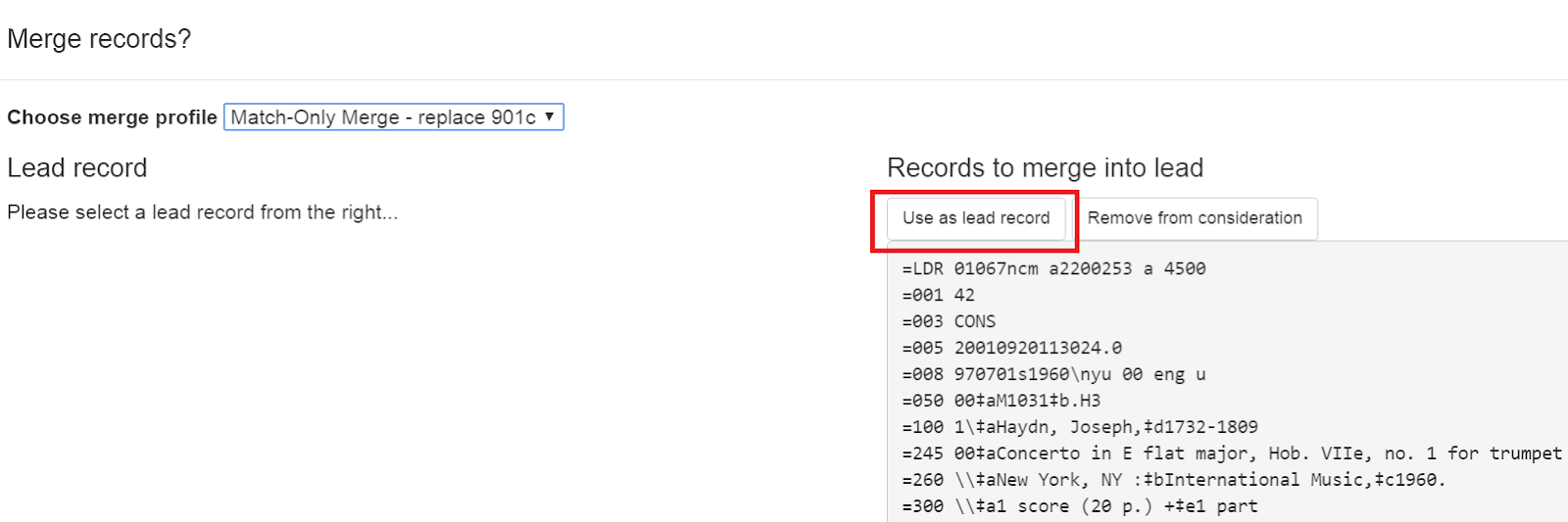Click the Choose merge profile label
The image size is (1568, 522).
coord(112,118)
